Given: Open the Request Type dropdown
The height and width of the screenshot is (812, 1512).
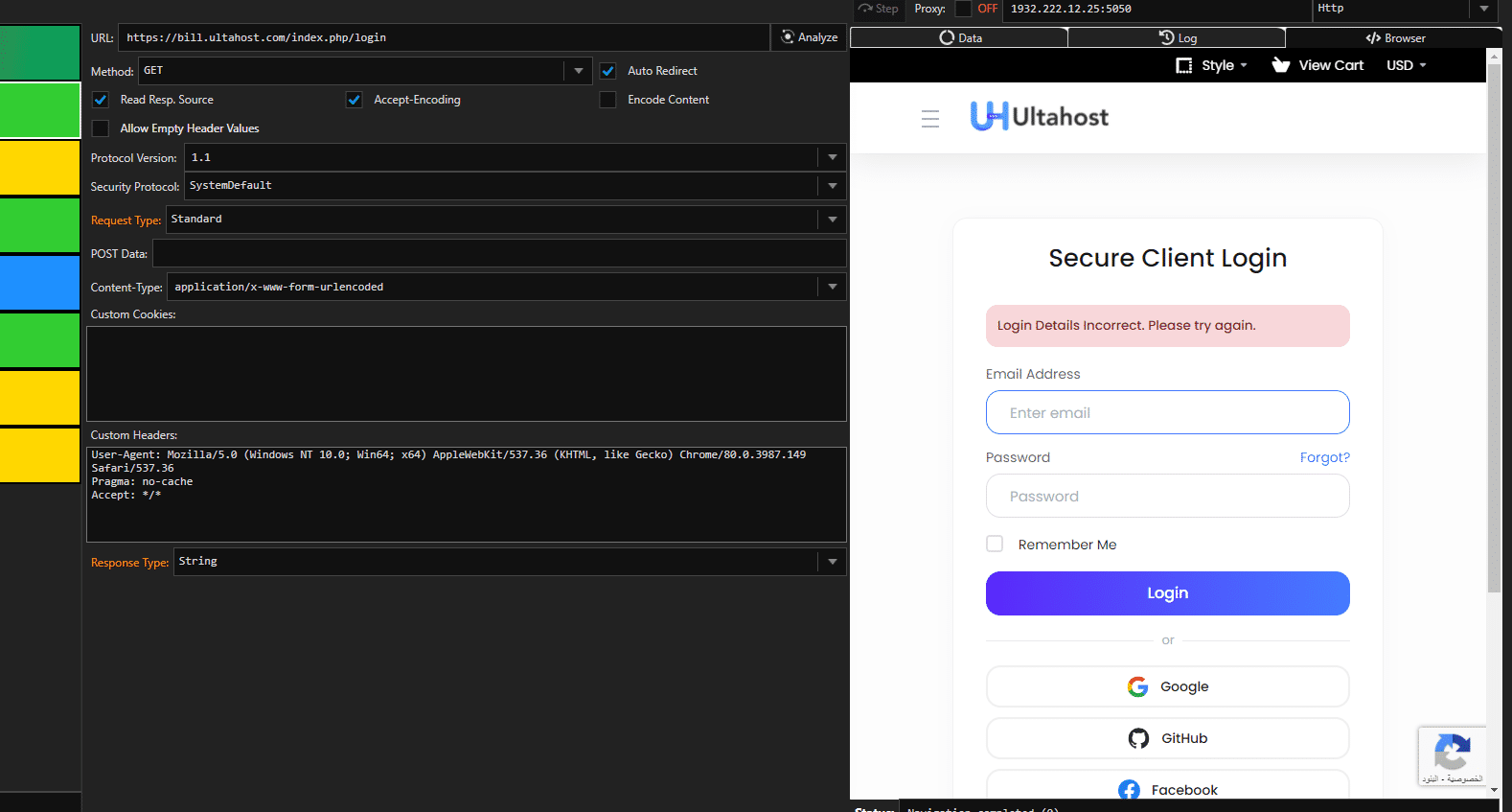Looking at the screenshot, I should click(833, 220).
